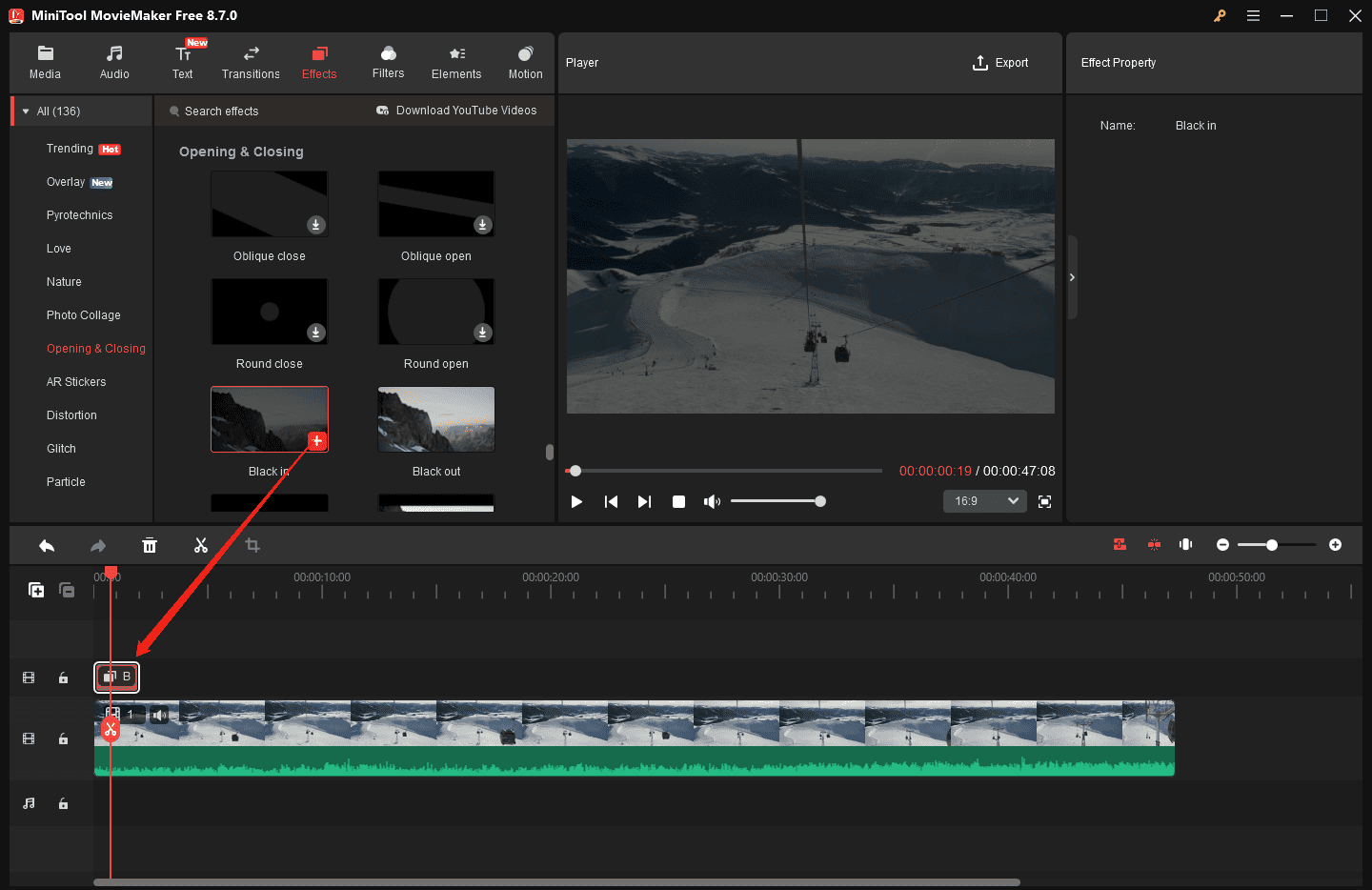Undo the last action

click(46, 545)
